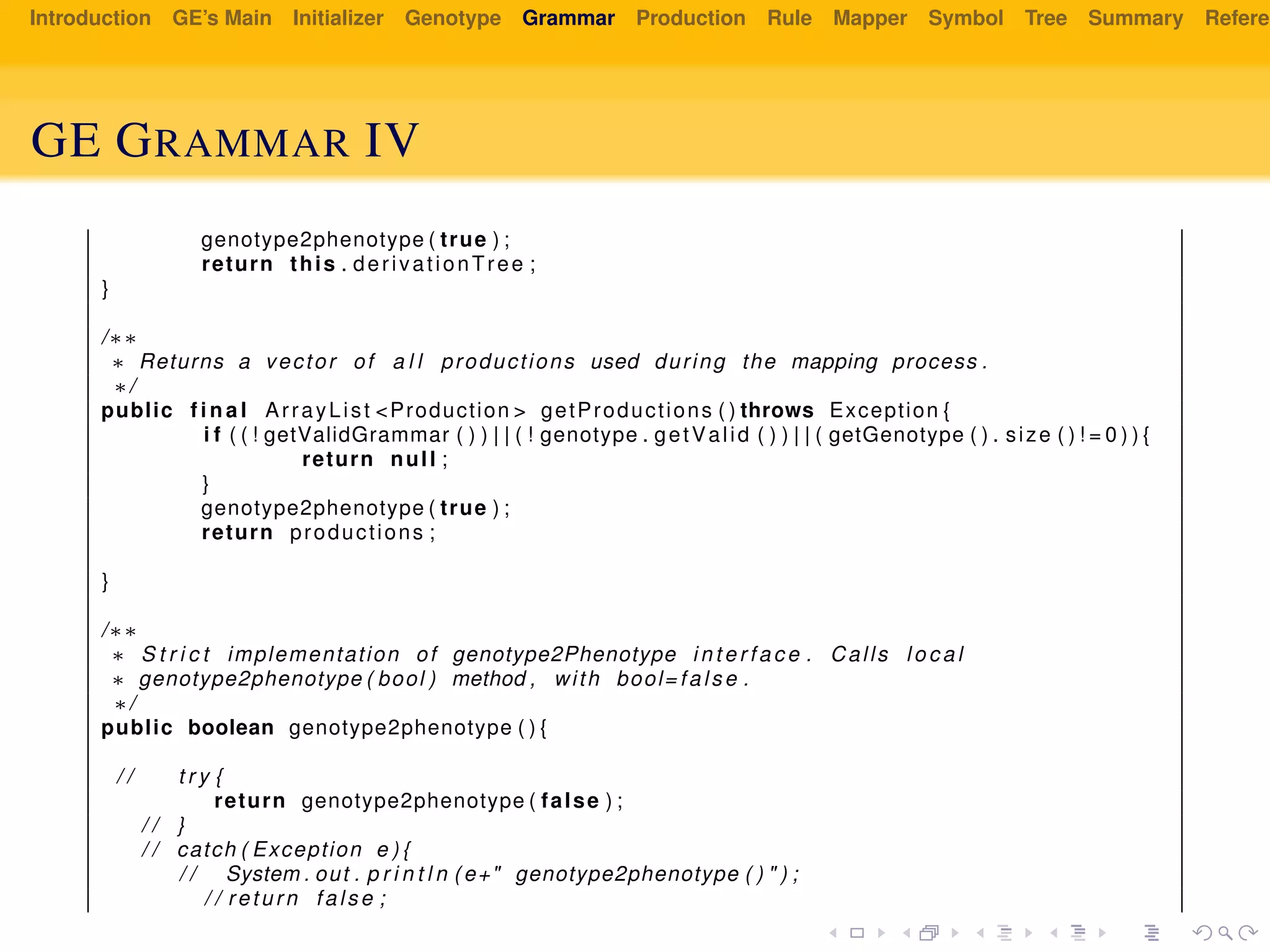
Task: Click the 'GE Grammar IV' slide title
Action: click(225, 140)
